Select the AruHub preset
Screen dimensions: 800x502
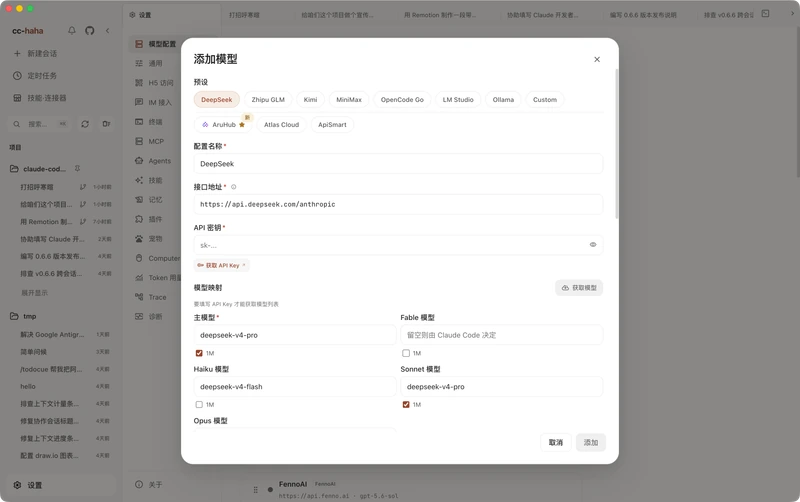pyautogui.click(x=223, y=124)
